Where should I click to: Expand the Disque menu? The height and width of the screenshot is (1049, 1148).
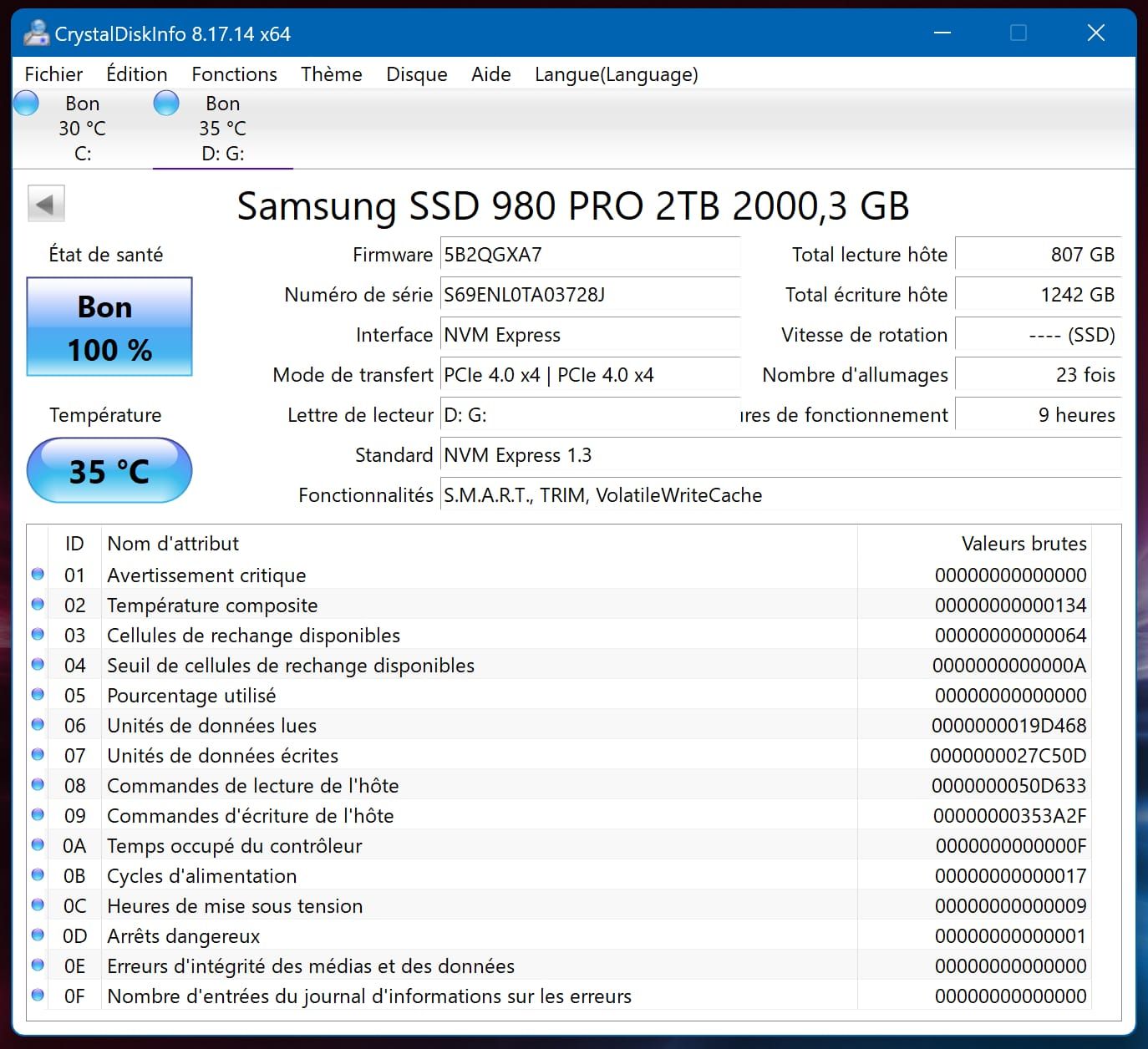click(x=416, y=74)
